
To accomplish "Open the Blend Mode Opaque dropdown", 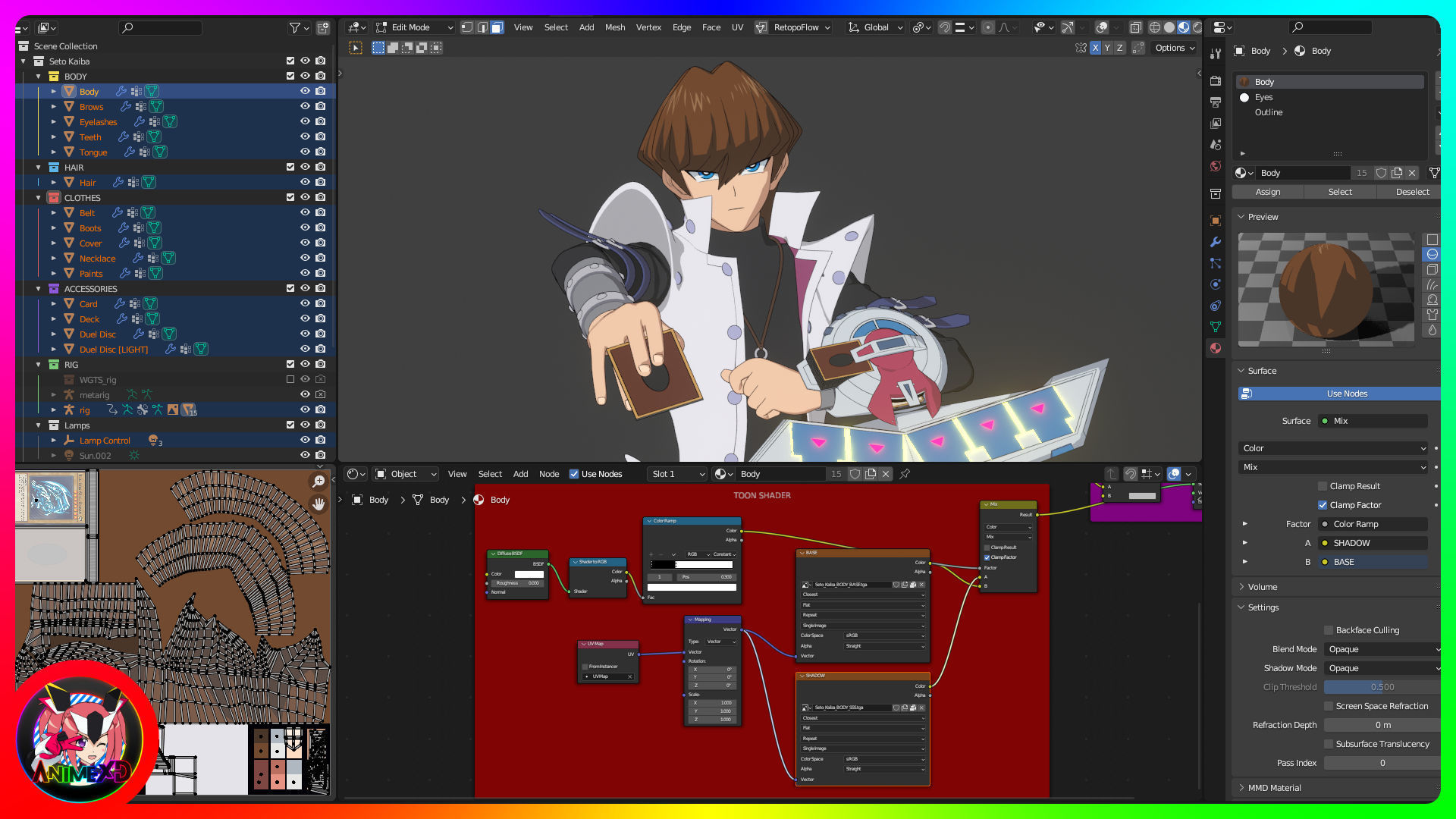I will [1383, 649].
